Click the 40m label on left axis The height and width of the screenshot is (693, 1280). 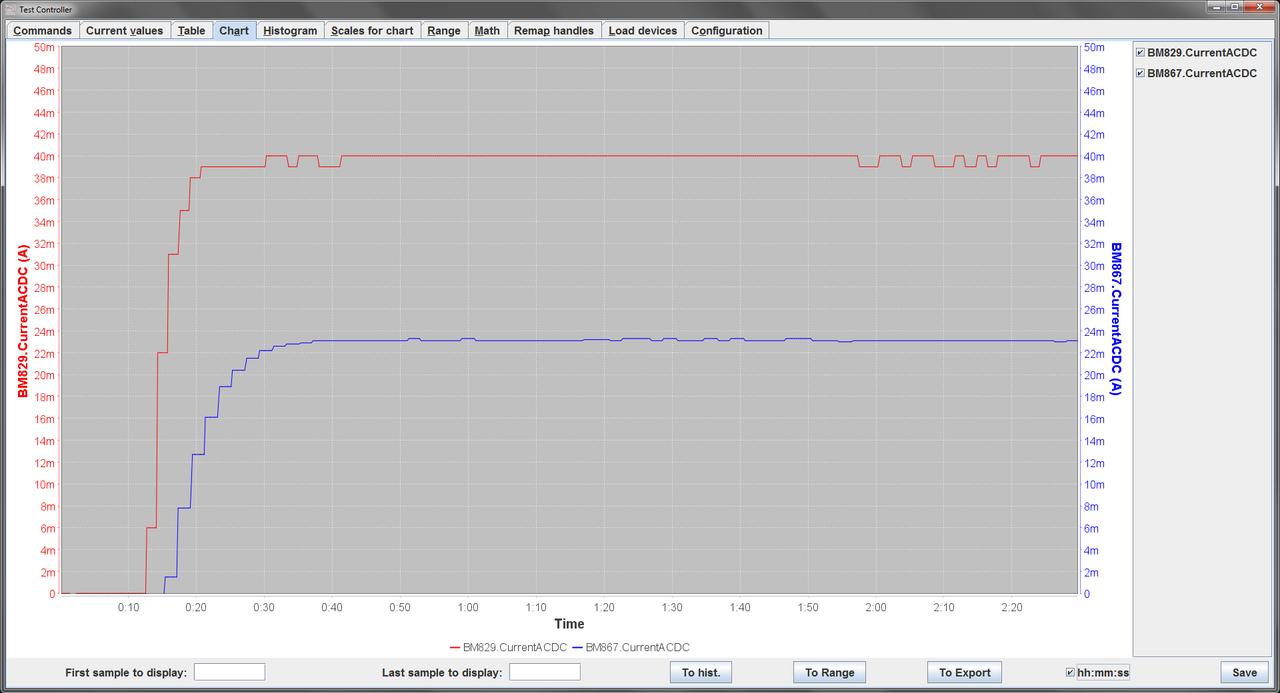(x=45, y=157)
